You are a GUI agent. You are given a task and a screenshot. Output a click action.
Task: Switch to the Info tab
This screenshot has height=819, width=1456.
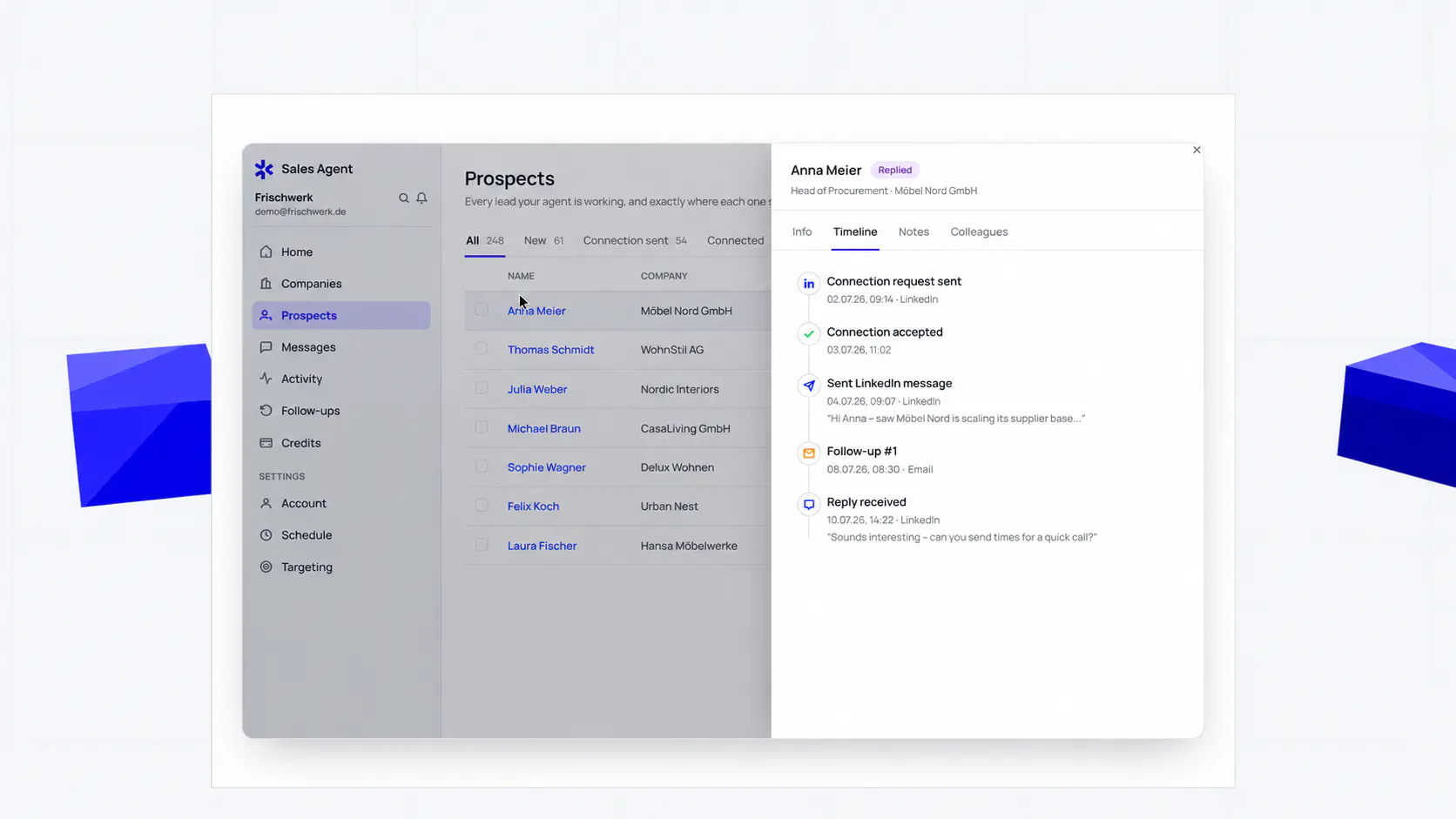(x=802, y=232)
